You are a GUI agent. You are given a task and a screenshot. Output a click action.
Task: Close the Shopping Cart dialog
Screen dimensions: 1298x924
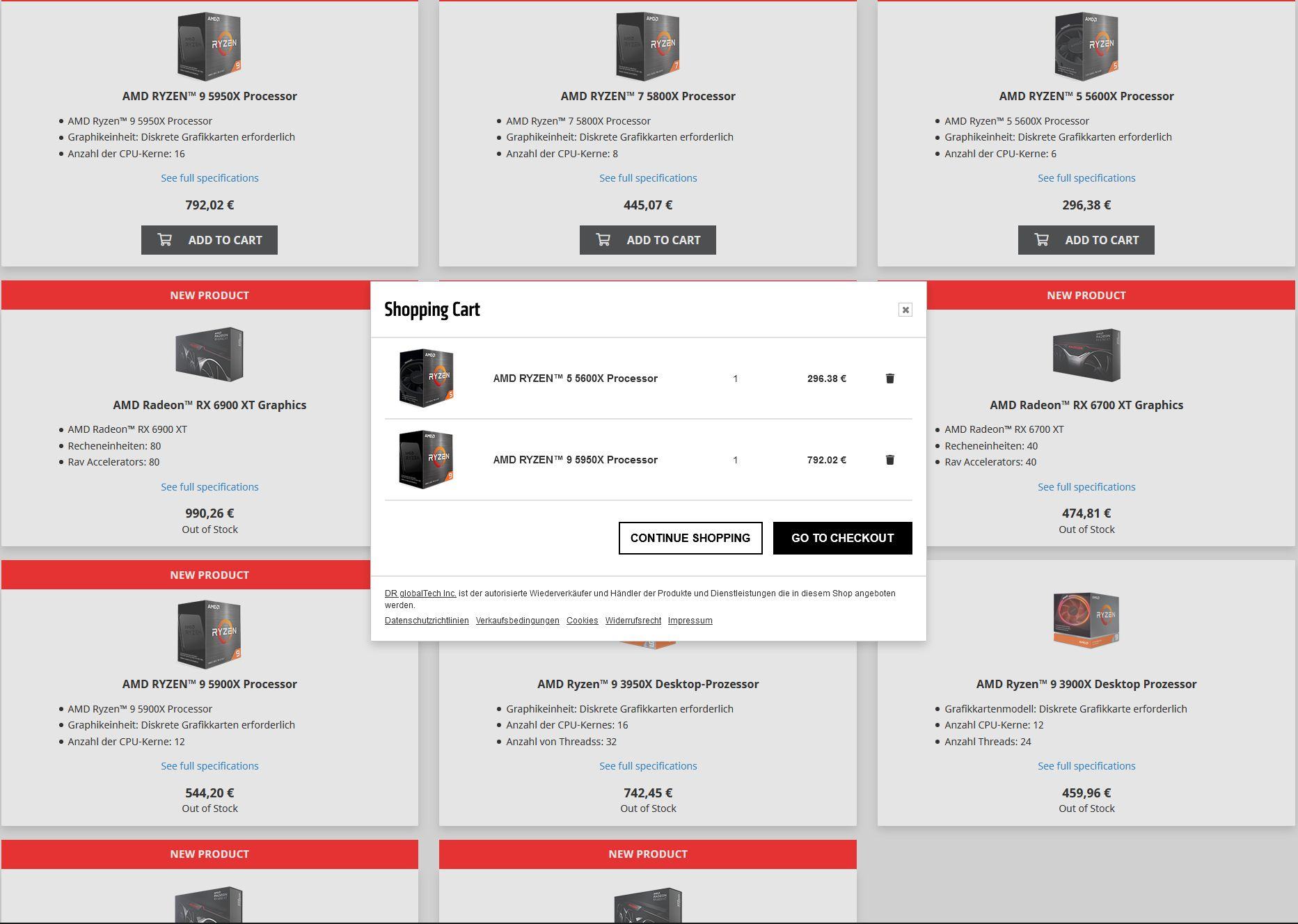905,310
